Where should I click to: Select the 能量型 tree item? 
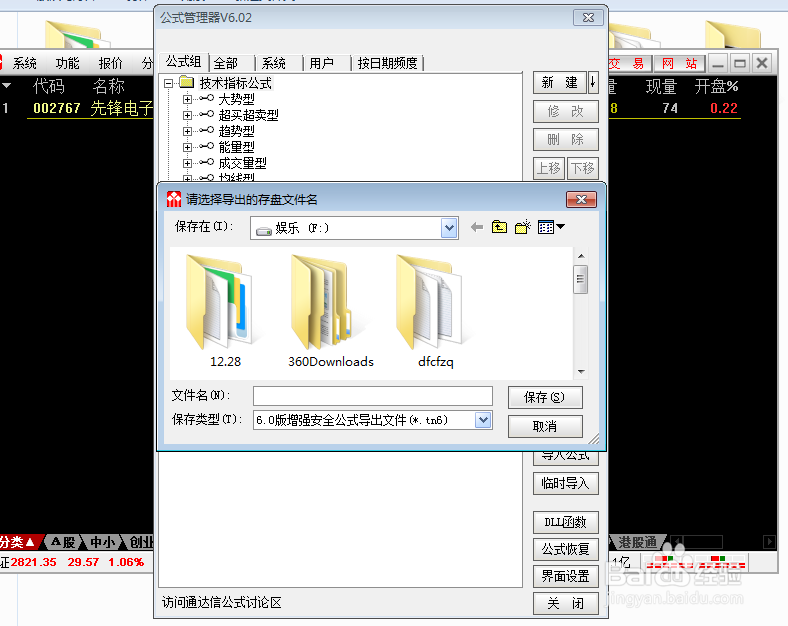coord(236,147)
